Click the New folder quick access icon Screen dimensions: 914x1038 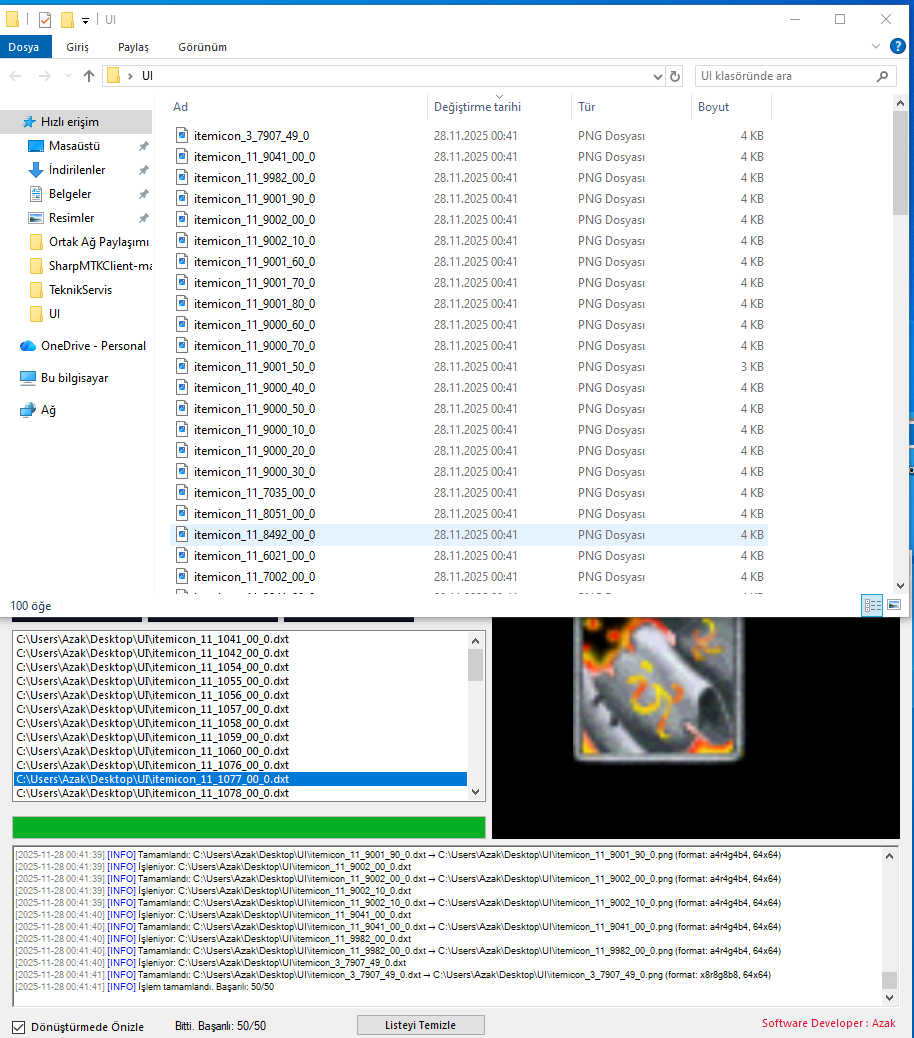(67, 20)
